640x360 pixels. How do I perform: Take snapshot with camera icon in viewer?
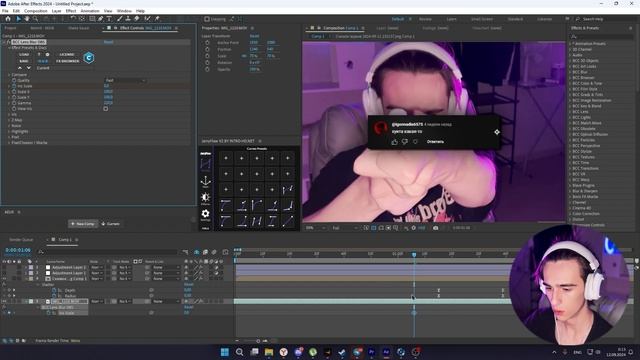pyautogui.click(x=436, y=228)
